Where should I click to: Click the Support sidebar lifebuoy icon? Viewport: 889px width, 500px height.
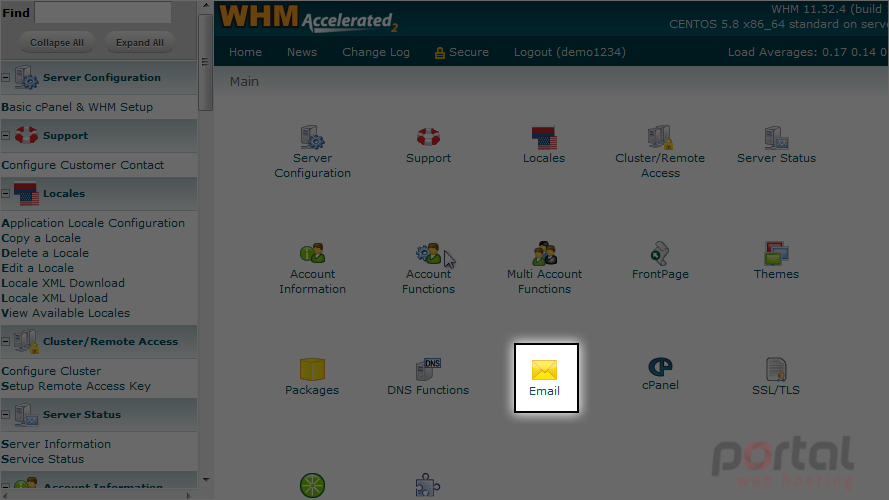point(26,135)
